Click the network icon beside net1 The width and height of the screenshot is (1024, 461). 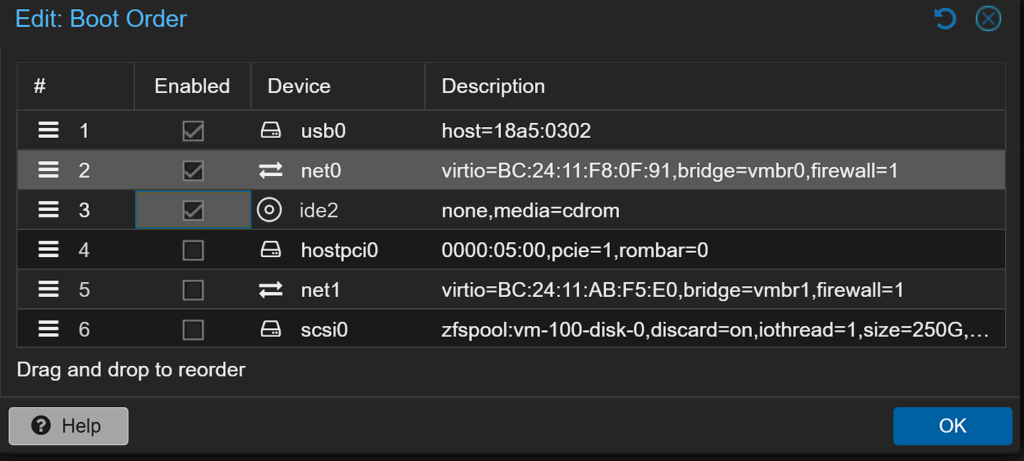pyautogui.click(x=270, y=290)
